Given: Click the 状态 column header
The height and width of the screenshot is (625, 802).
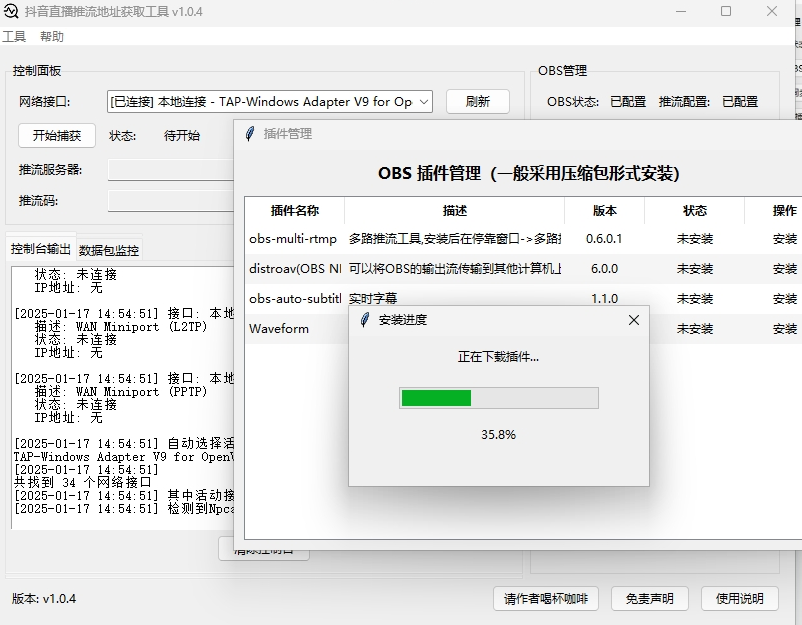Looking at the screenshot, I should pos(695,210).
